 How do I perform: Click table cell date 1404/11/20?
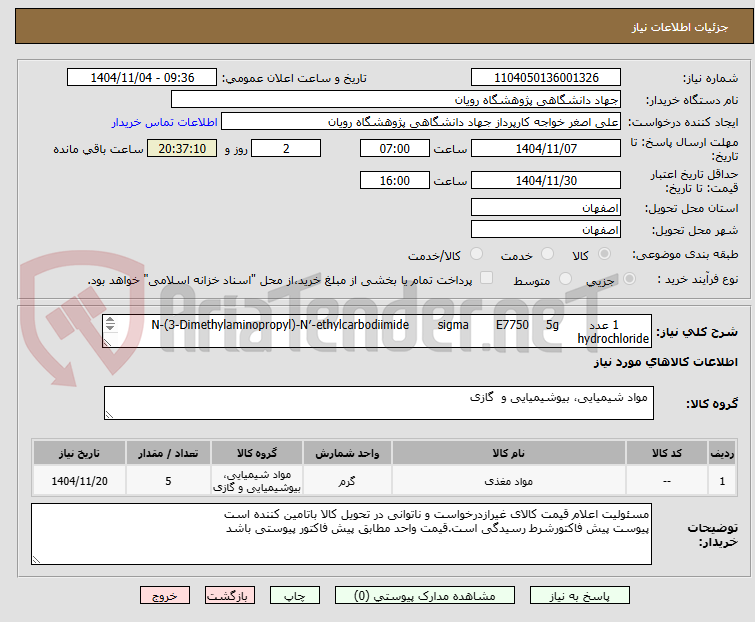pos(79,481)
